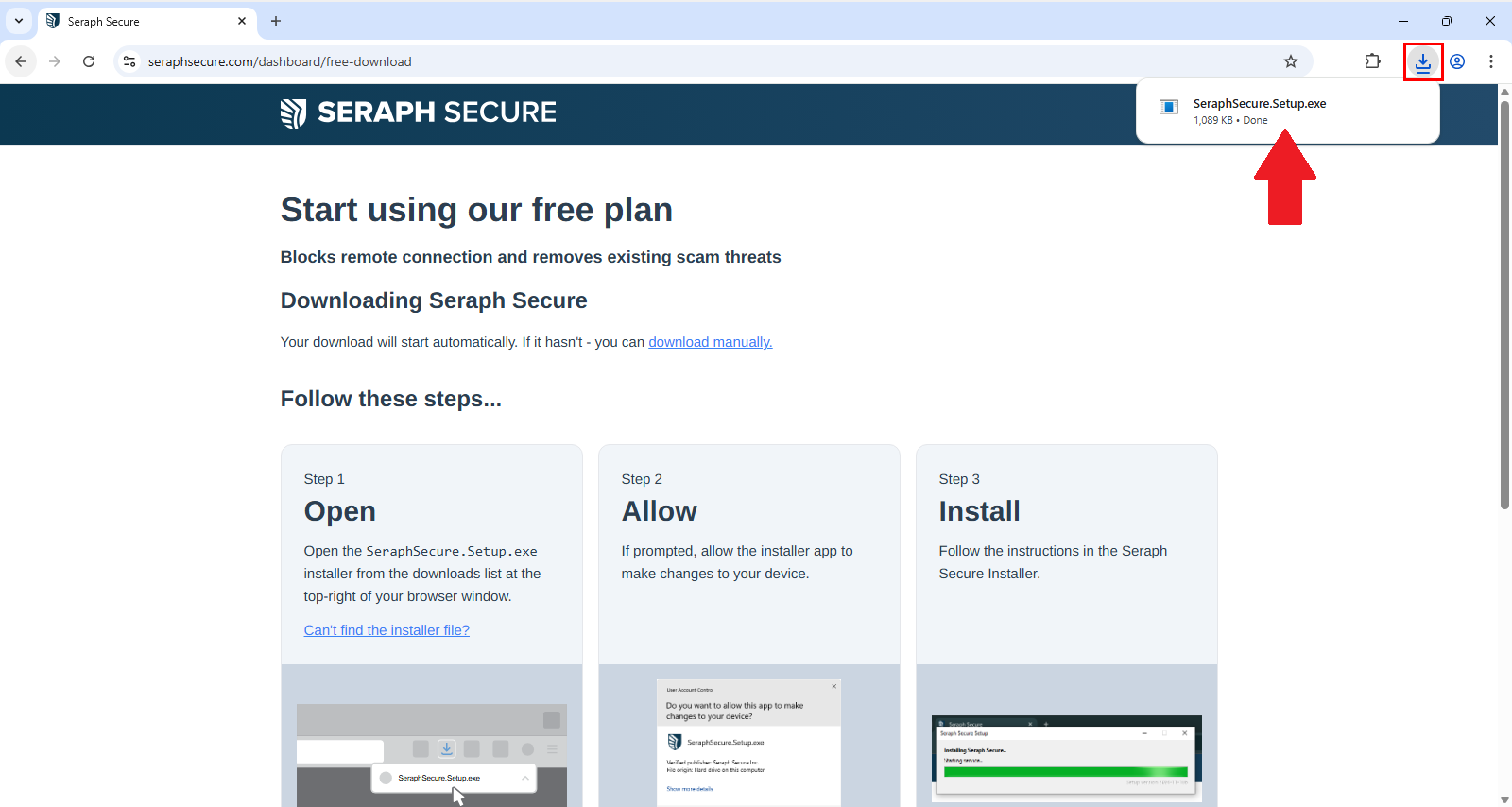
Task: Click the 1,089 KB Done status text
Action: pyautogui.click(x=1230, y=120)
